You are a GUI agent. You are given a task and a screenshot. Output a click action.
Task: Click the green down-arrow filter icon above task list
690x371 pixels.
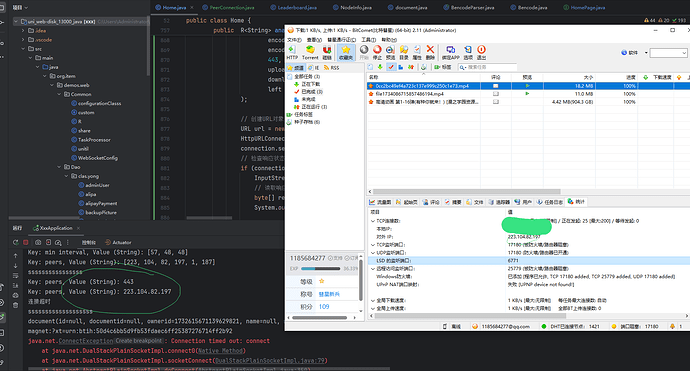(380, 67)
